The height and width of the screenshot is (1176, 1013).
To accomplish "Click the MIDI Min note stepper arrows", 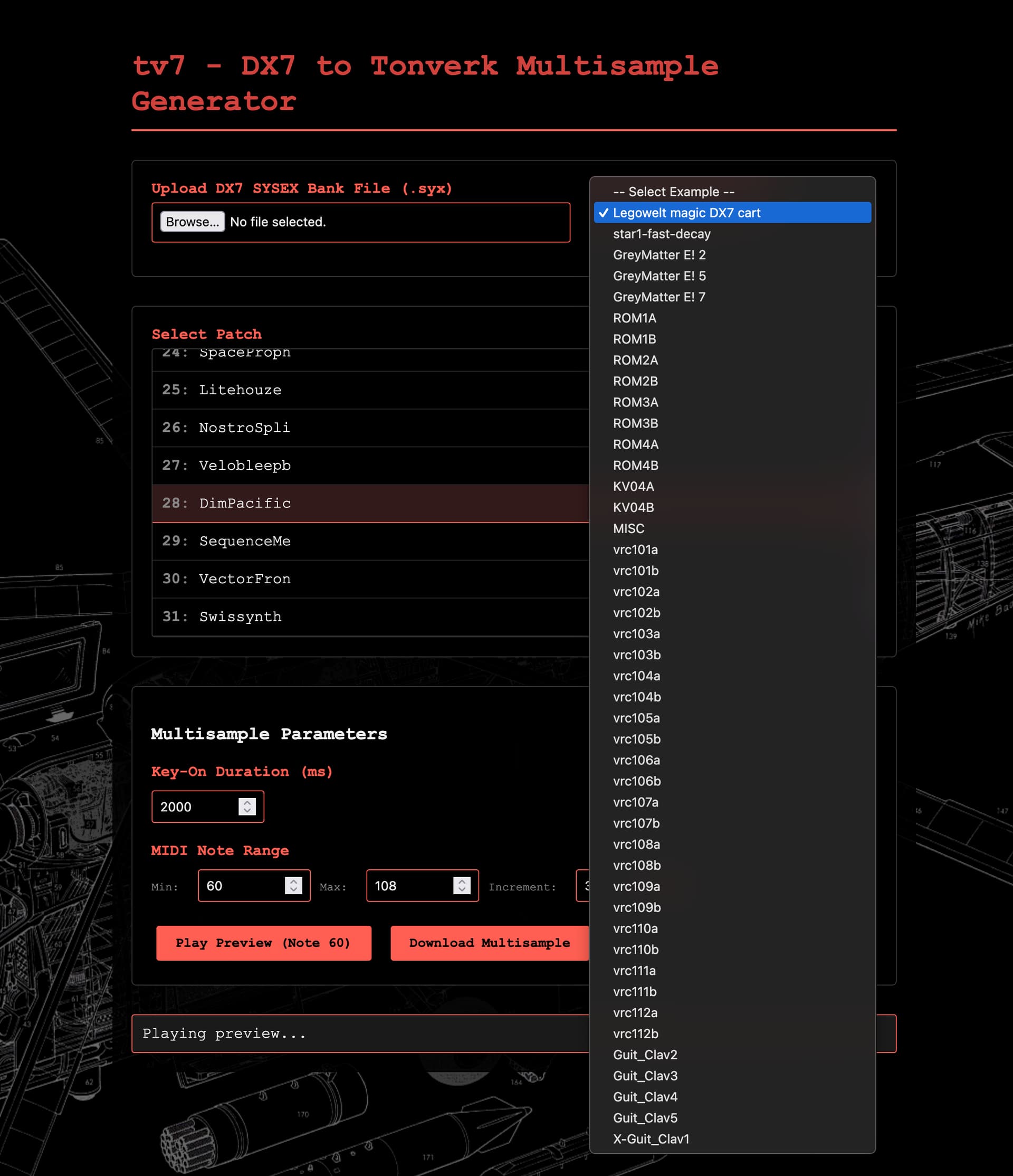I will pos(293,885).
